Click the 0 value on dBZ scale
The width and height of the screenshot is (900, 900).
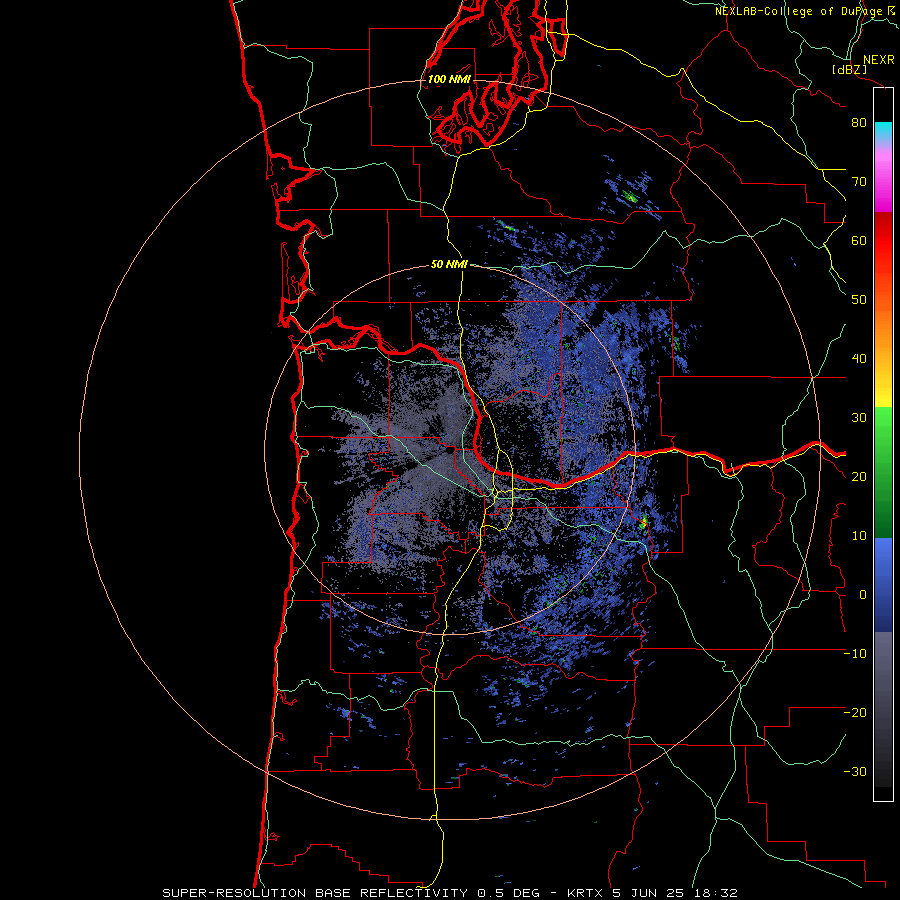(863, 595)
